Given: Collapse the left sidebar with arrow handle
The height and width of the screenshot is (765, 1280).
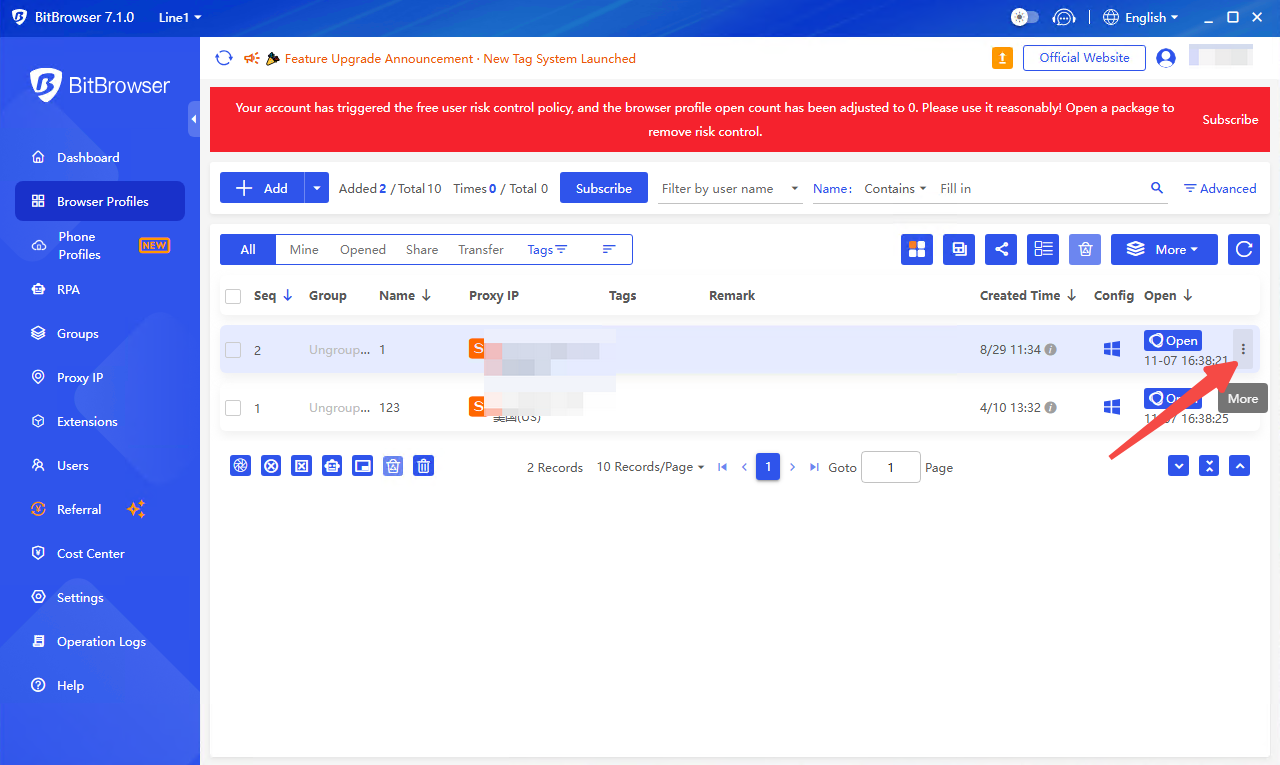Looking at the screenshot, I should (x=194, y=119).
